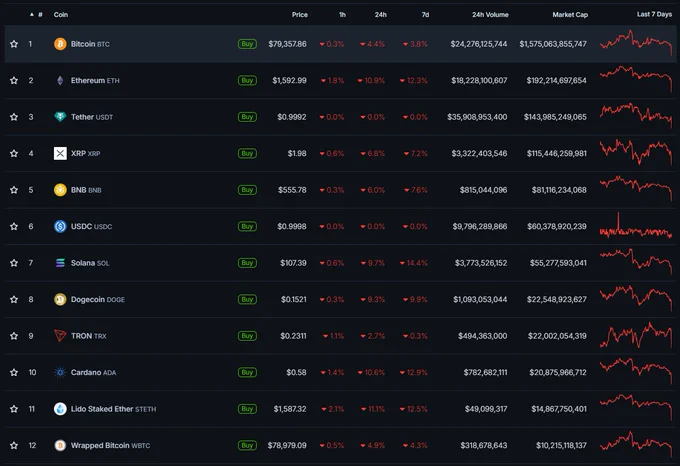Open TRON's 7-day sparkline chart
Viewport: 680px width, 466px height.
(x=636, y=335)
